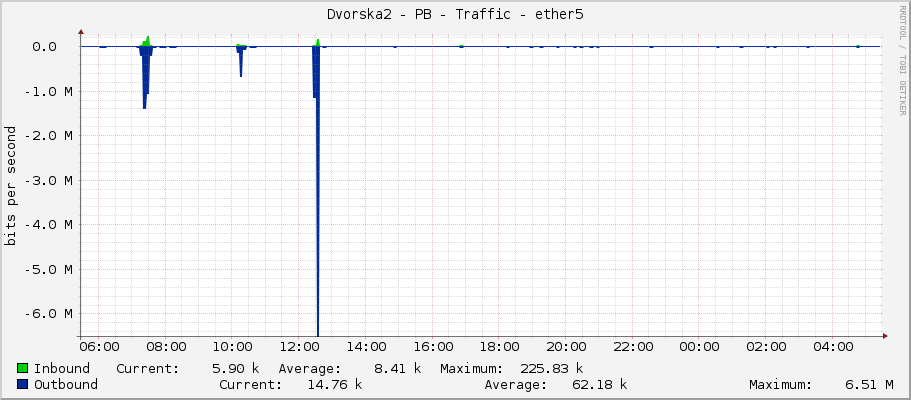Click the inbound current value '5.90 k'
Image resolution: width=911 pixels, height=400 pixels.
coord(235,369)
